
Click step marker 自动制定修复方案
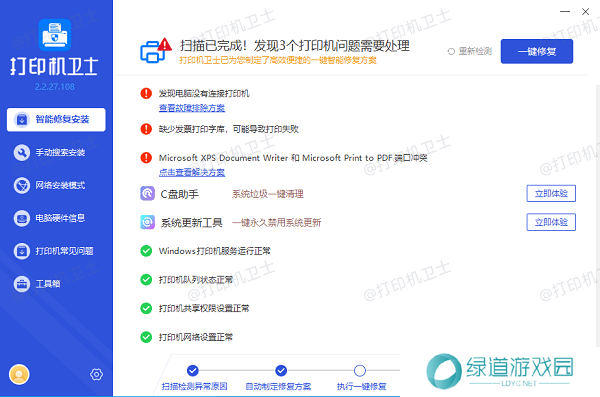pos(281,371)
